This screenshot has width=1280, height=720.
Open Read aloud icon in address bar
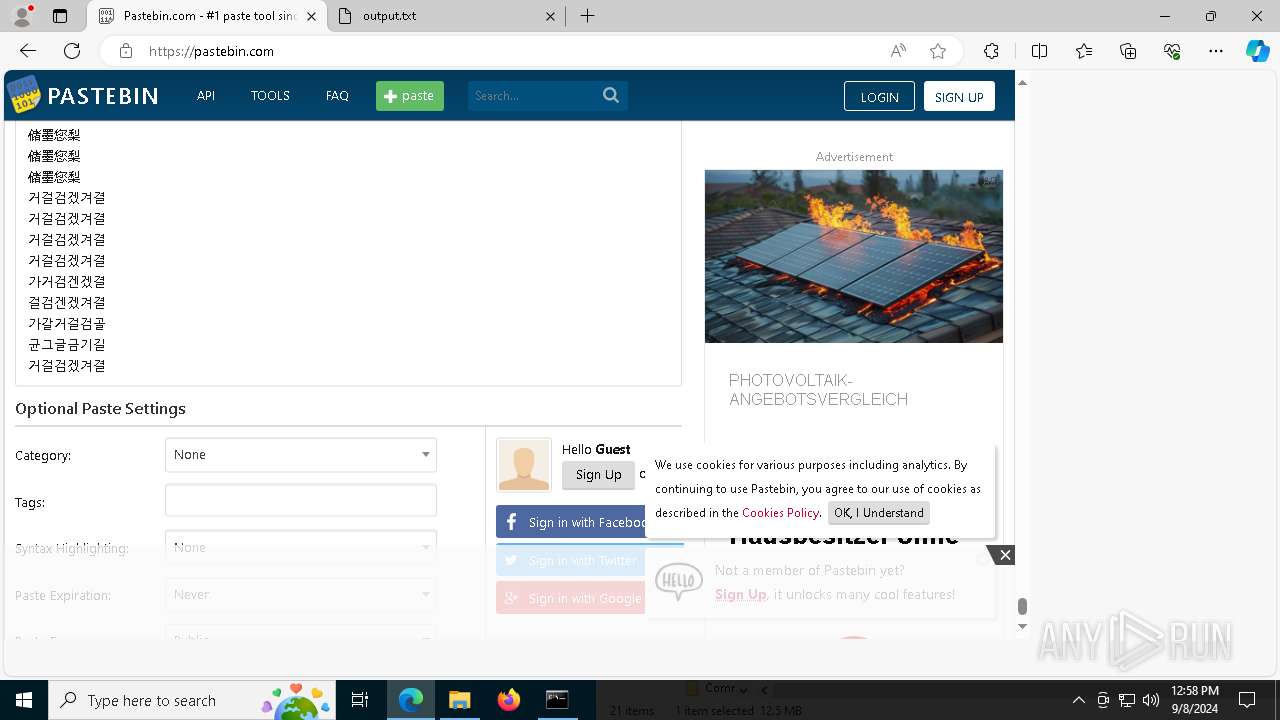(898, 51)
